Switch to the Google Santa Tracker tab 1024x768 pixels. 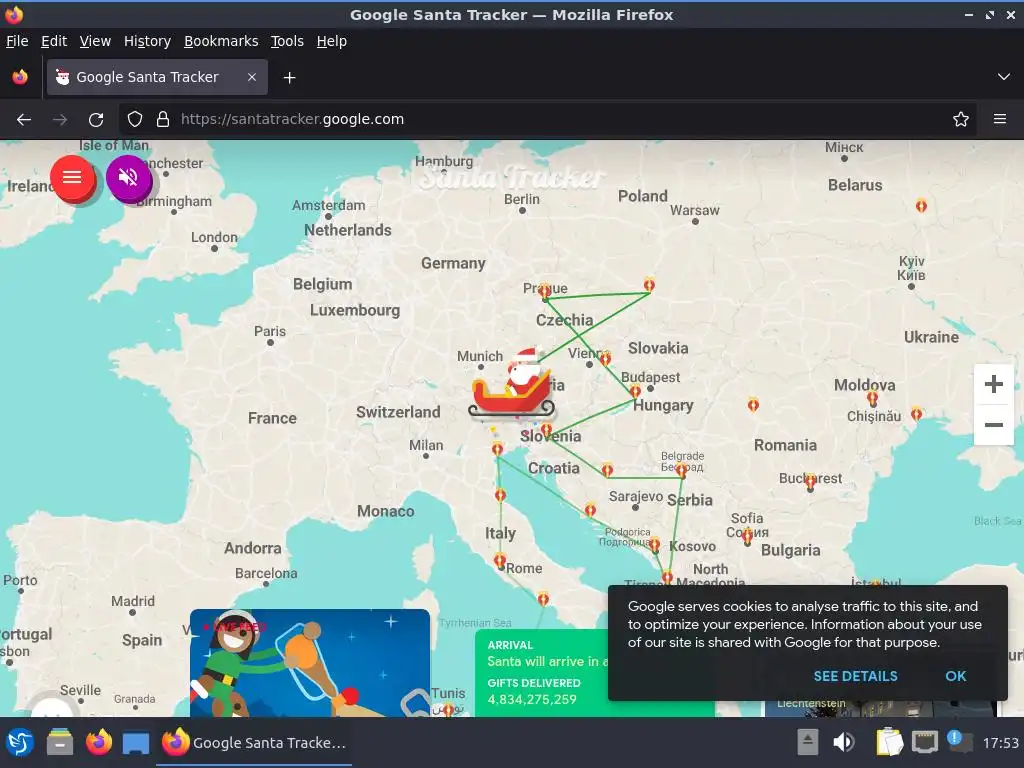pos(157,77)
